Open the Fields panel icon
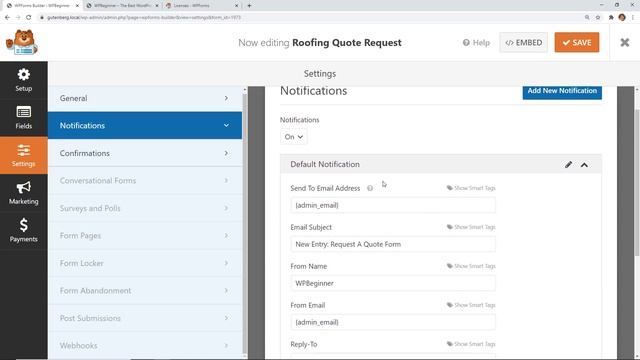Viewport: 640px width, 360px height. 24,118
